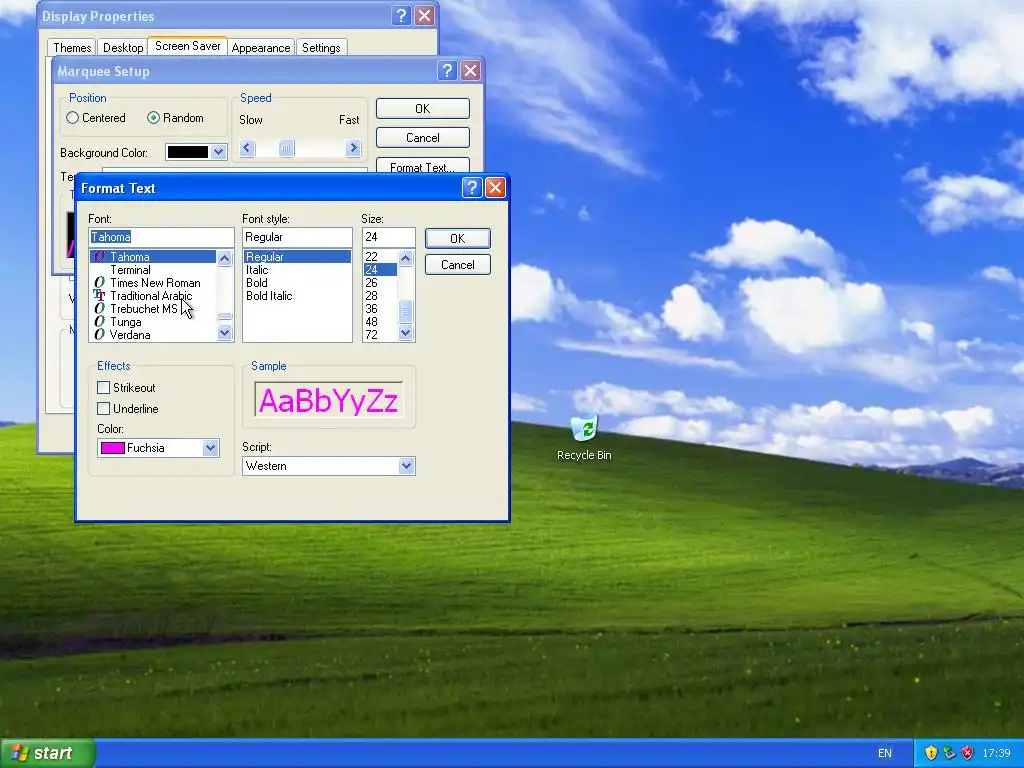
Task: Select Traditional Arabic font
Action: click(151, 296)
